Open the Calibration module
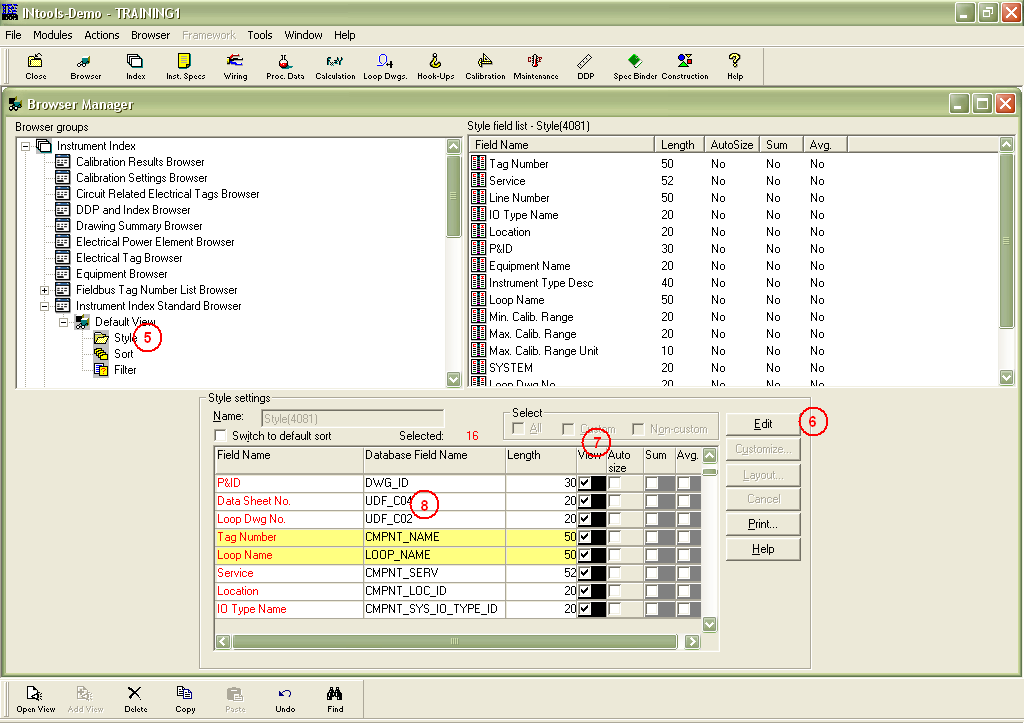The image size is (1027, 723). click(x=485, y=66)
